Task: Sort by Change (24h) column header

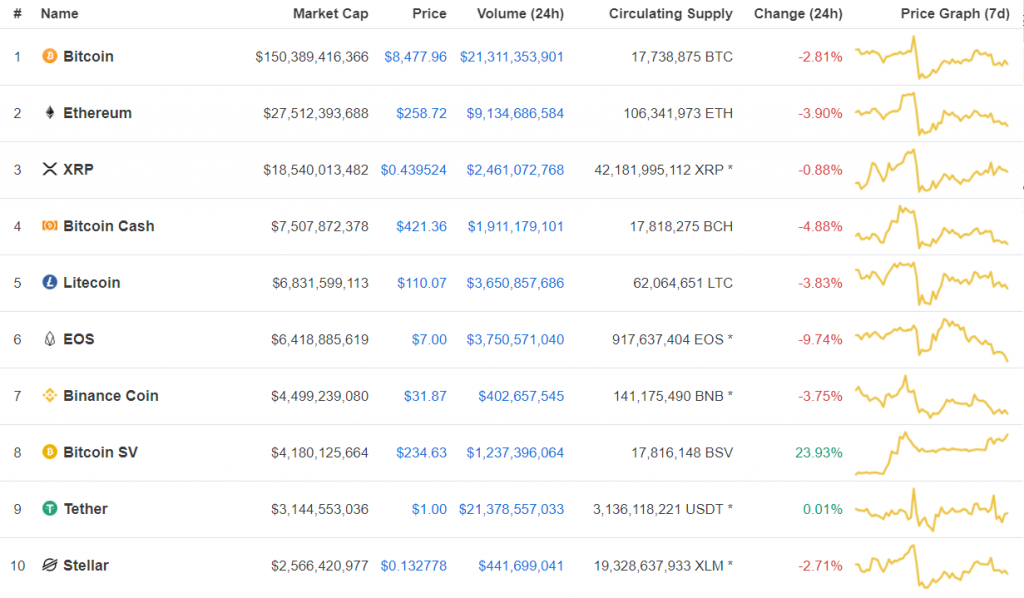Action: pos(798,14)
